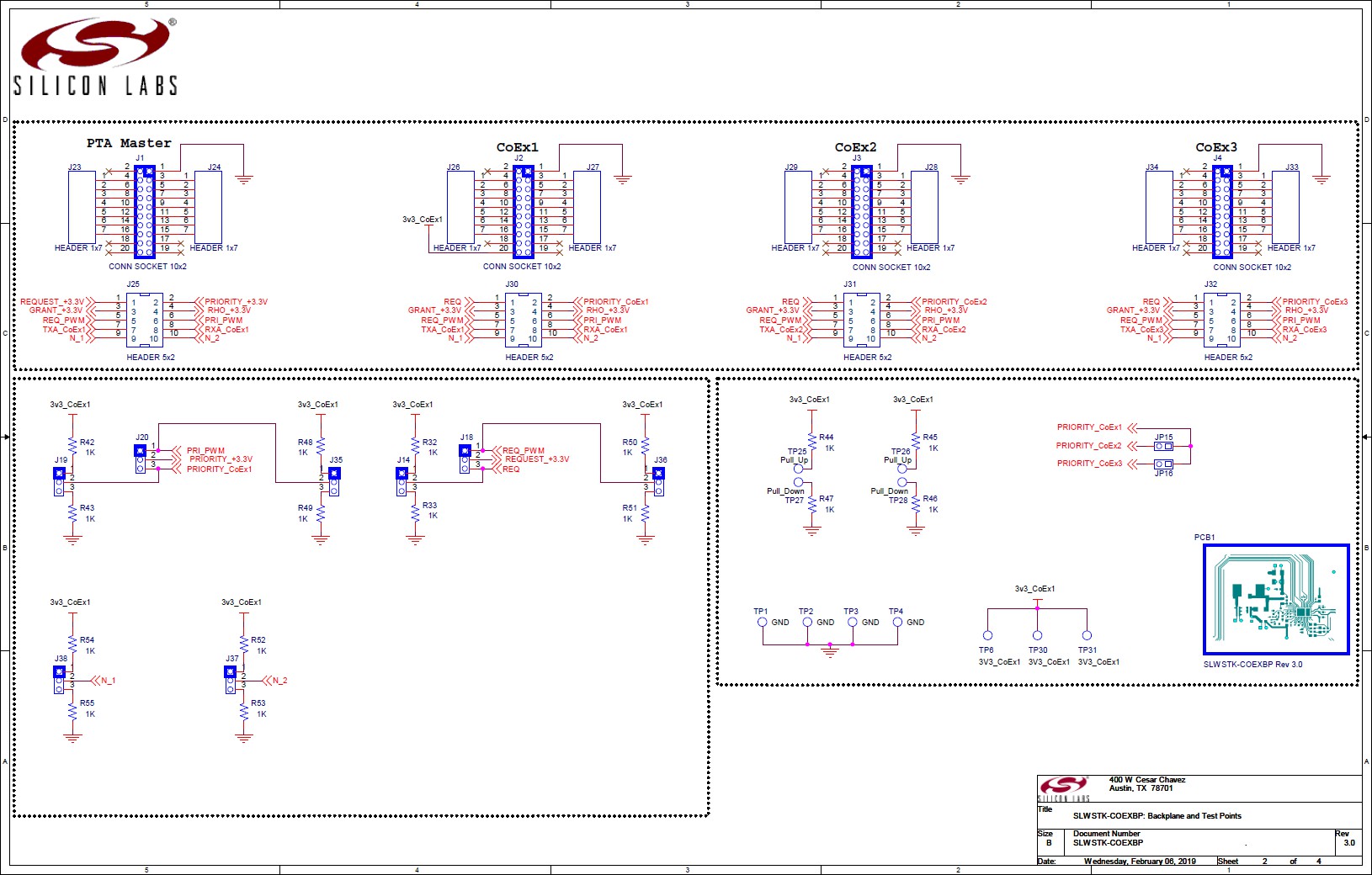Click the small Silicon Labs logo in title block
Screen dimensions: 1372x875
(x=1064, y=789)
